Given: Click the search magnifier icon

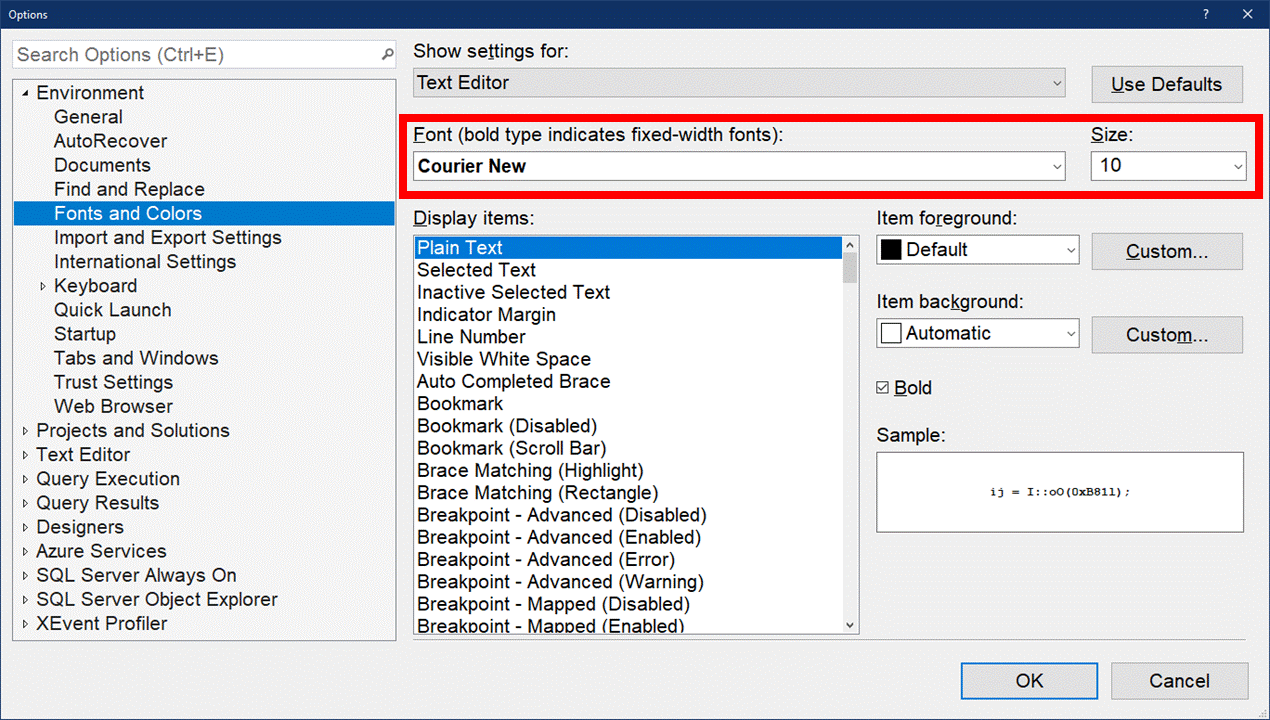Looking at the screenshot, I should [388, 55].
